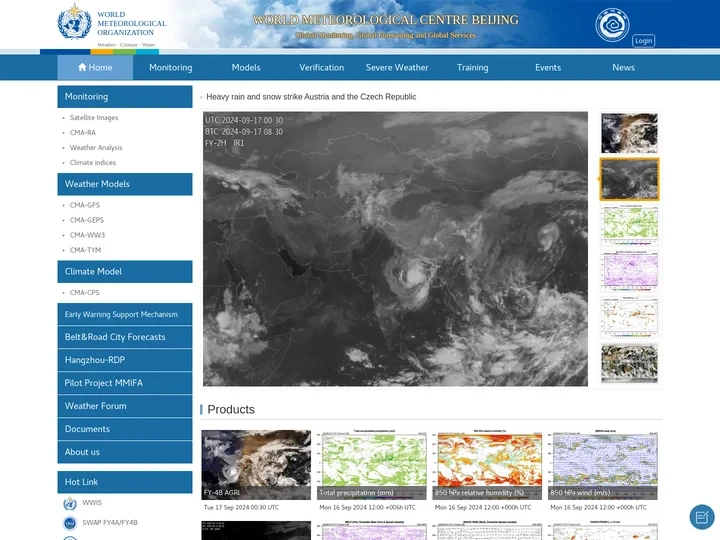Select the purple map carousel thumbnail
This screenshot has height=540, width=720.
[x=629, y=271]
